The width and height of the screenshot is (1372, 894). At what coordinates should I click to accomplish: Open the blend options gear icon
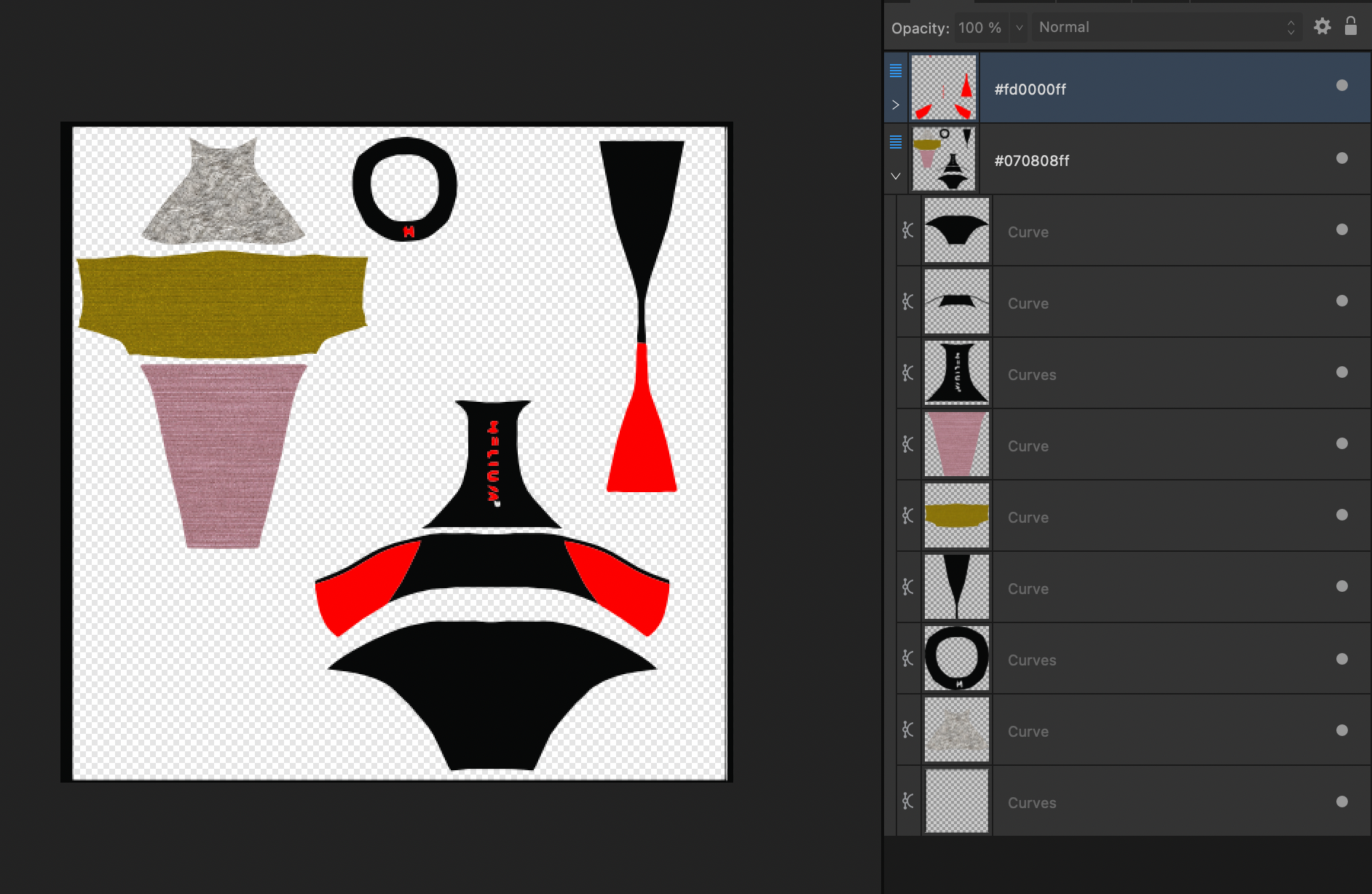pos(1322,27)
